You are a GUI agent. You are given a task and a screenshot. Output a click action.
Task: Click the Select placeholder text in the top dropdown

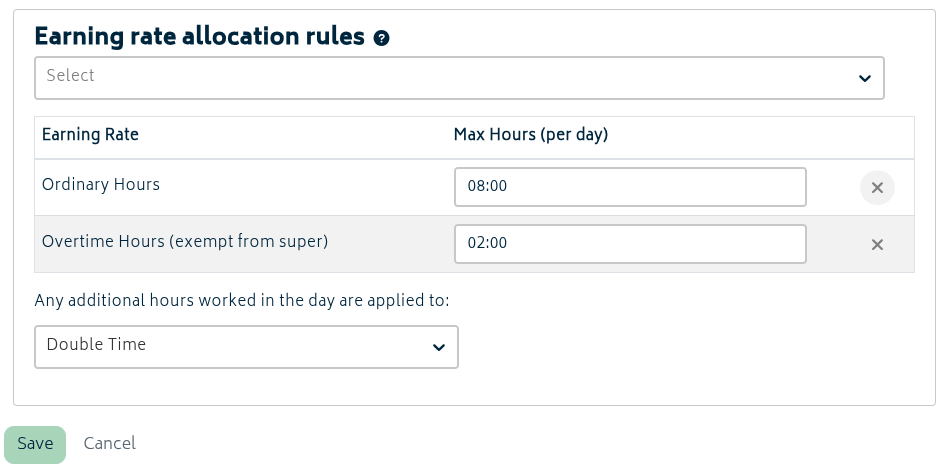tap(71, 76)
